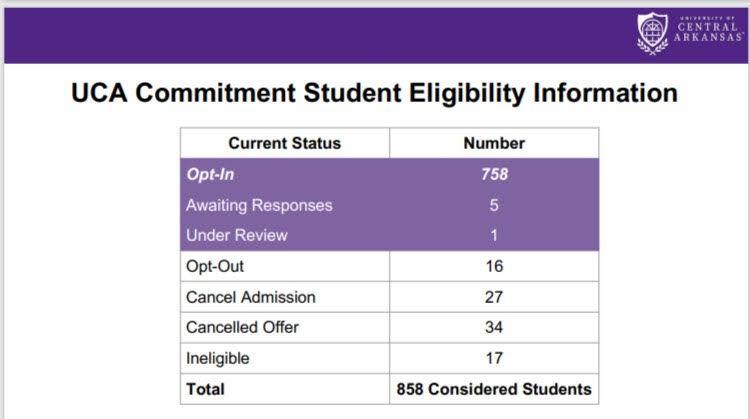Image resolution: width=750 pixels, height=419 pixels.
Task: Select the Opt-Out row label
Action: pyautogui.click(x=215, y=266)
